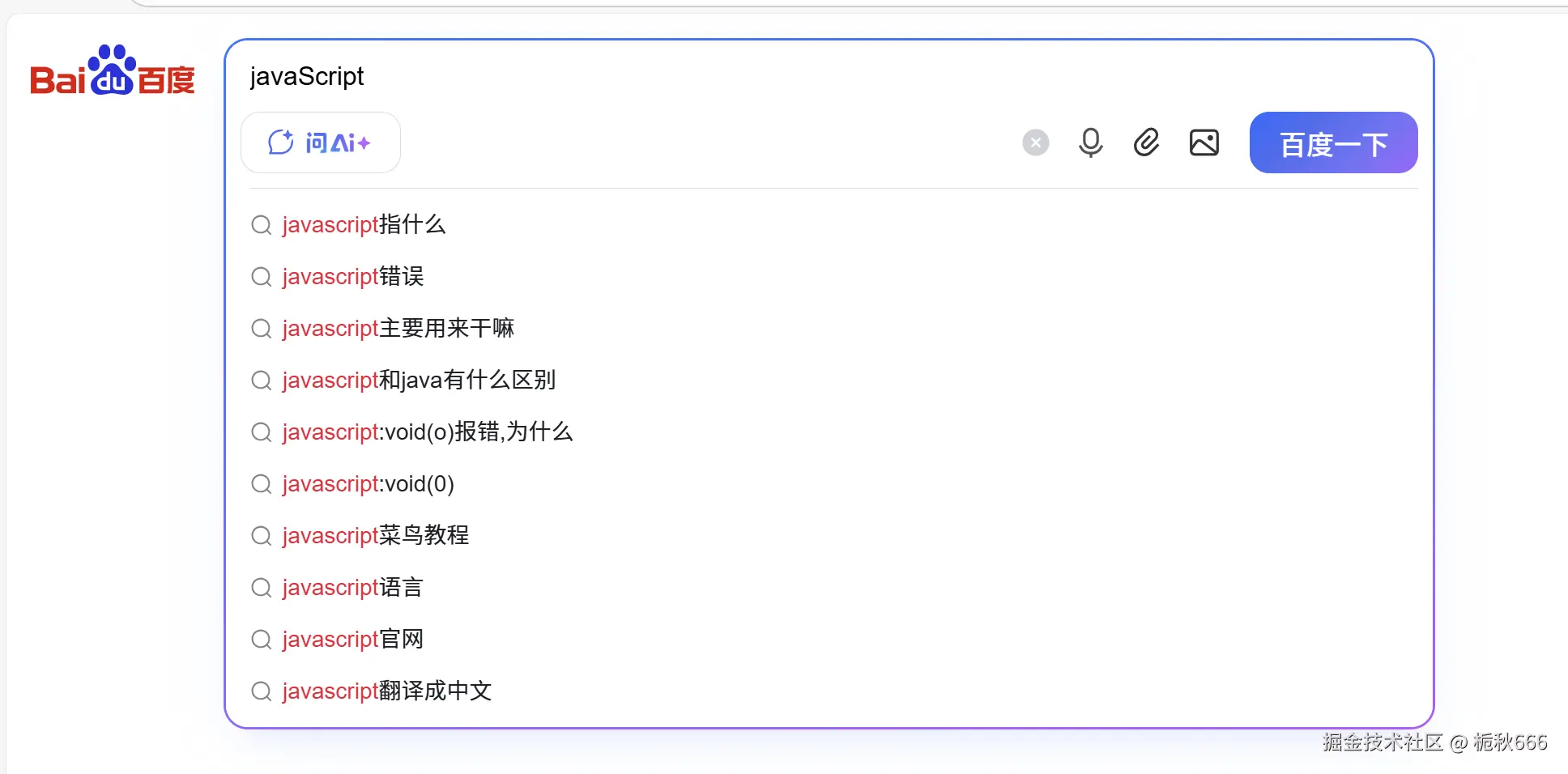The width and height of the screenshot is (1568, 774).
Task: Click the 百度一下 search button
Action: pos(1333,142)
